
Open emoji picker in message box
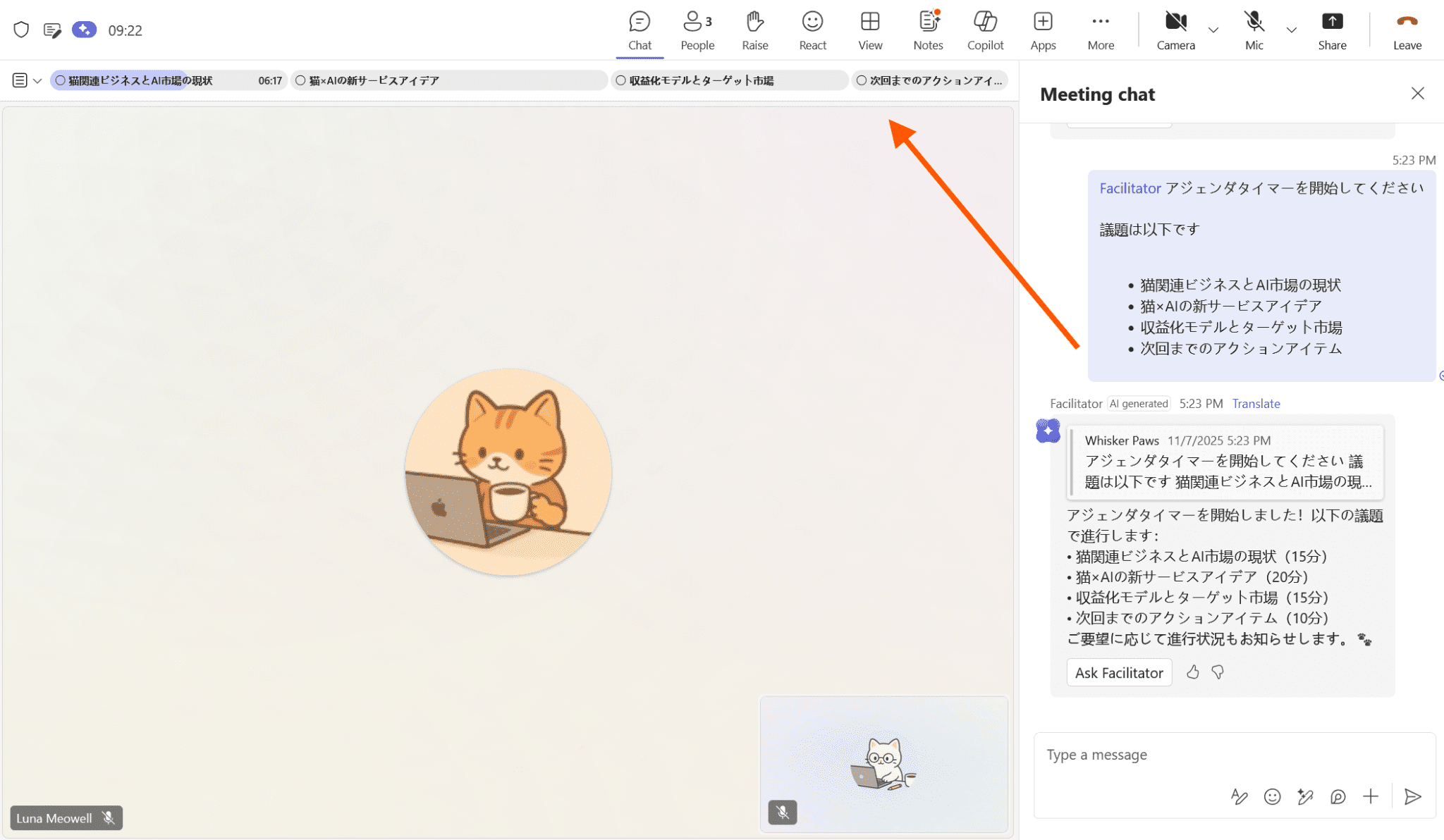pyautogui.click(x=1272, y=796)
